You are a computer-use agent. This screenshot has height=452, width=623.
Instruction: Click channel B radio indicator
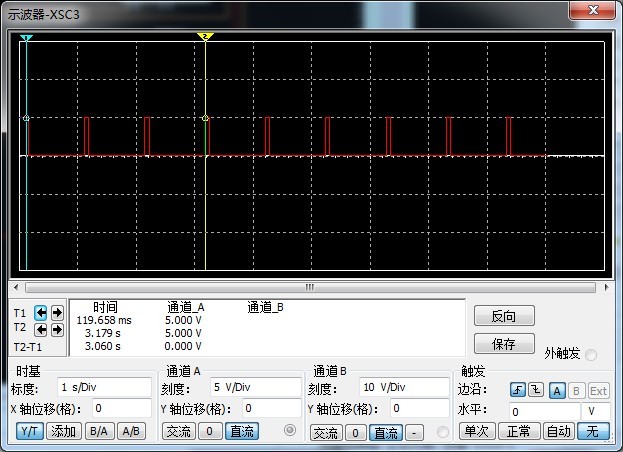tap(443, 432)
